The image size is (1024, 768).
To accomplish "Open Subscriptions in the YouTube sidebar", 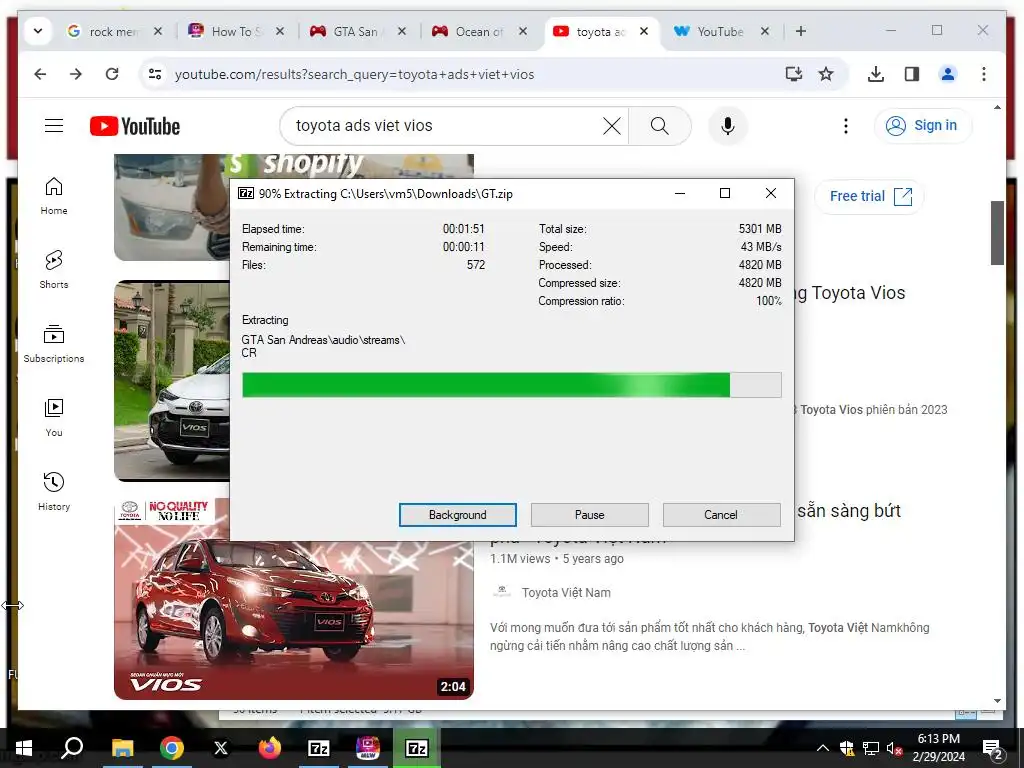I will tap(54, 344).
